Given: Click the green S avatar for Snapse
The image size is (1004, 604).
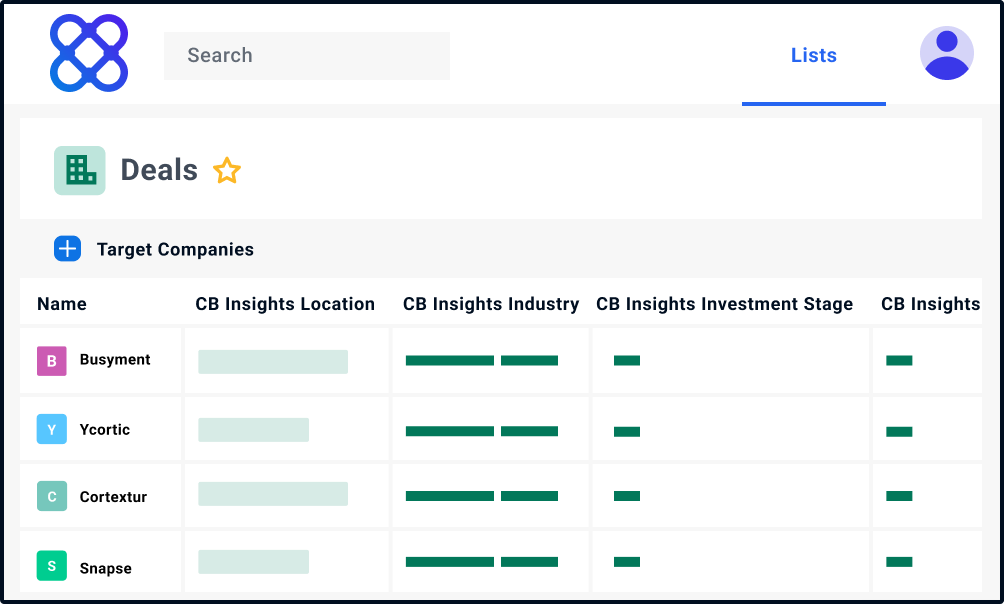Looking at the screenshot, I should pyautogui.click(x=52, y=566).
